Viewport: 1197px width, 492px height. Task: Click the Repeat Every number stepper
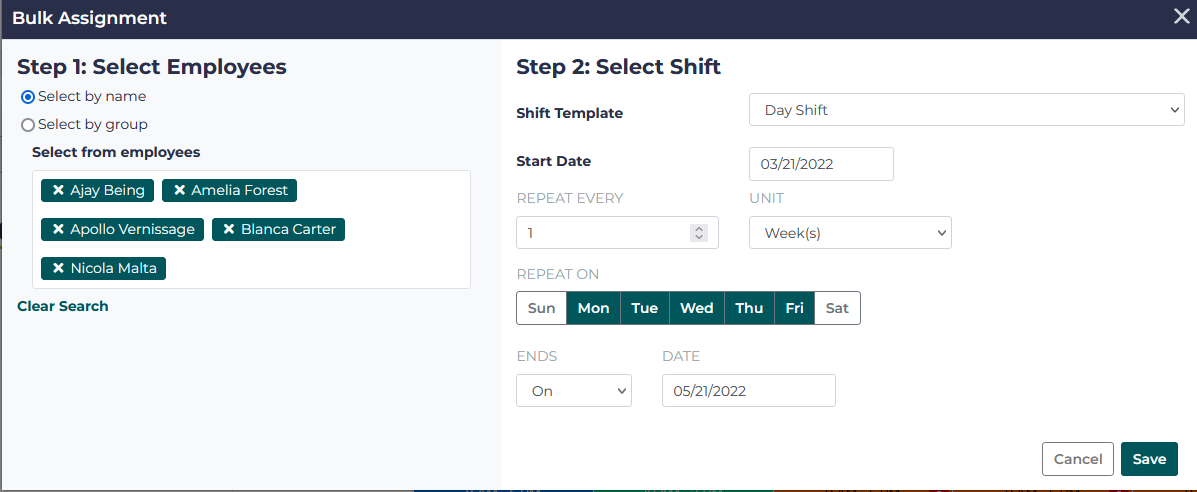pos(699,232)
